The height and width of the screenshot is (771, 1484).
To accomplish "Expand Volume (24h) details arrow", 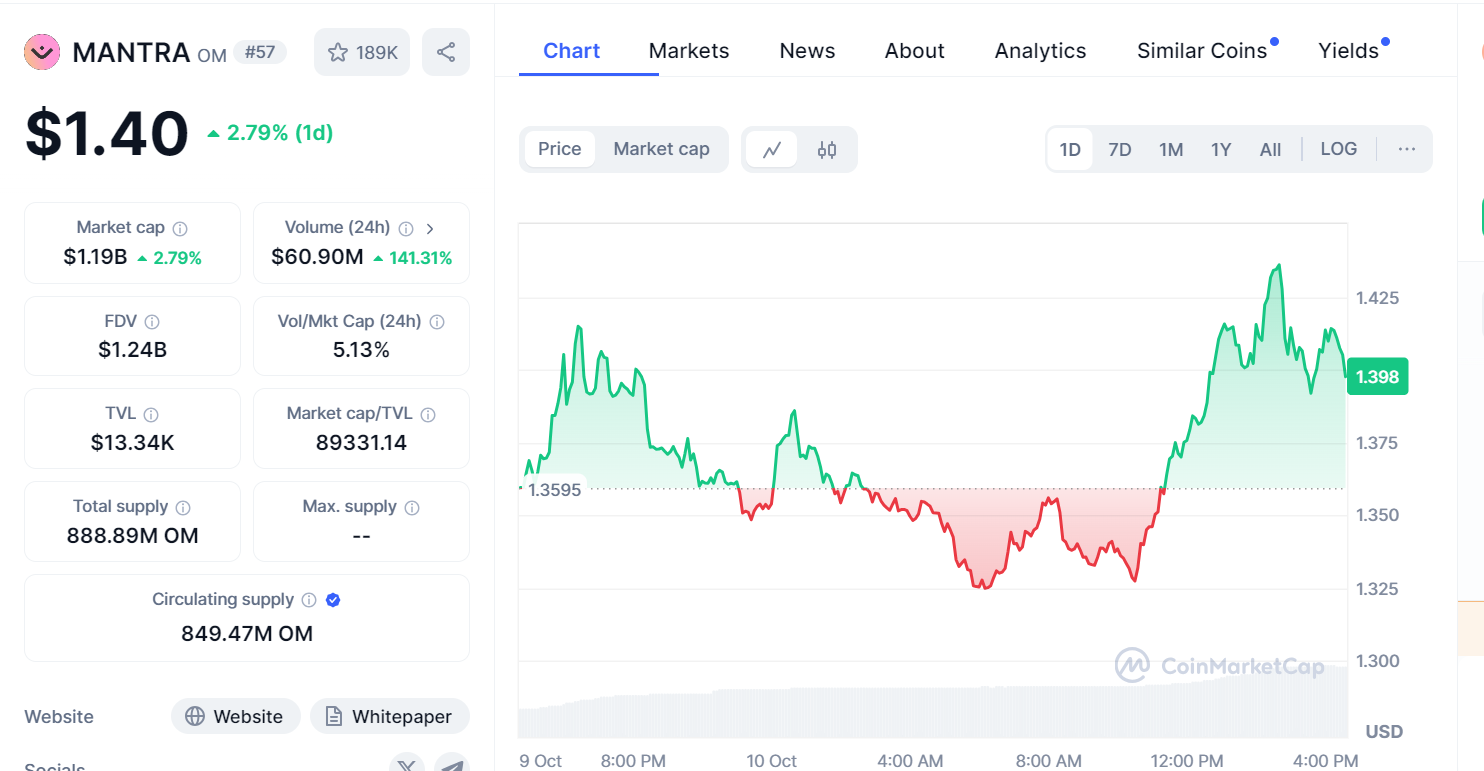I will click(x=430, y=228).
